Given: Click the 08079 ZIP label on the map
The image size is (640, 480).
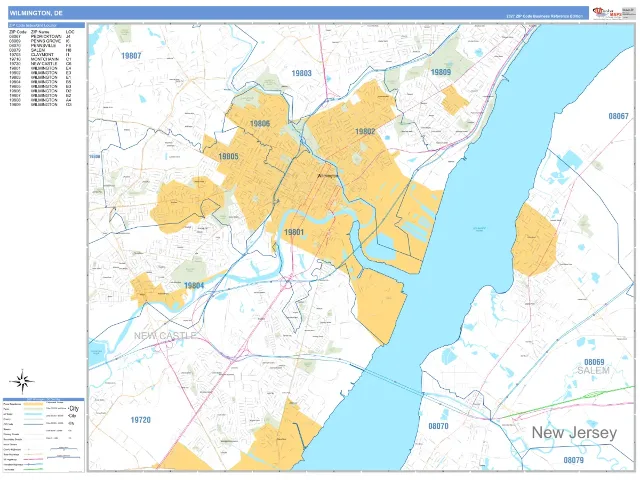Looking at the screenshot, I should pyautogui.click(x=573, y=460).
